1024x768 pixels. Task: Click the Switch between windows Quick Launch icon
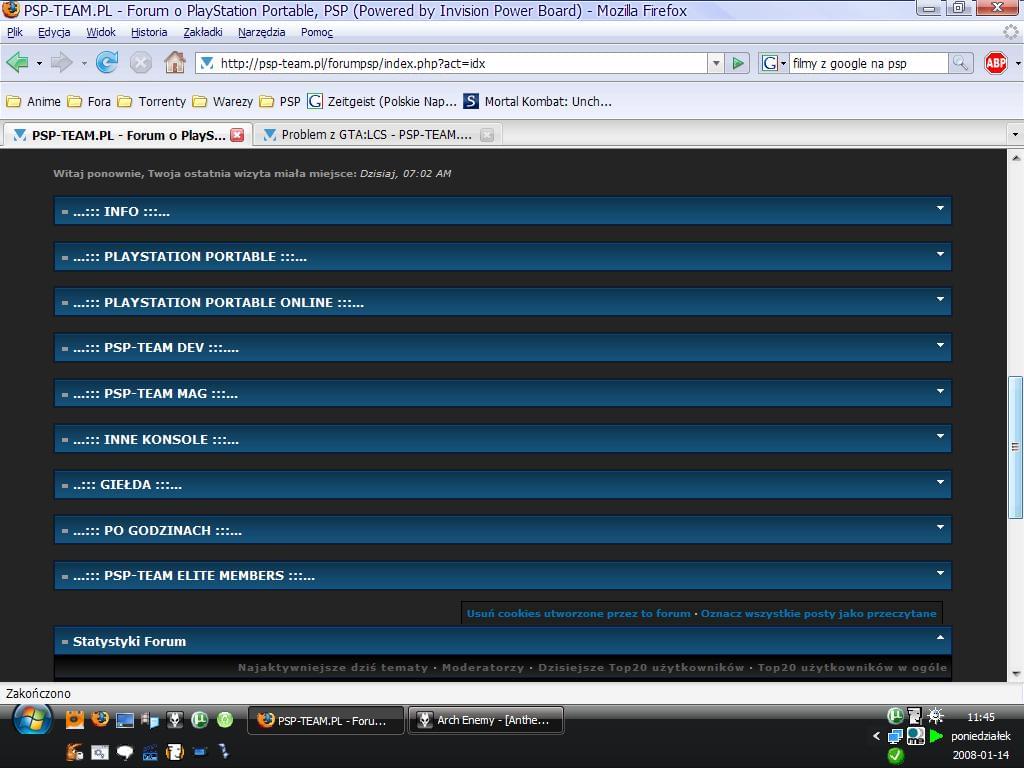click(150, 719)
